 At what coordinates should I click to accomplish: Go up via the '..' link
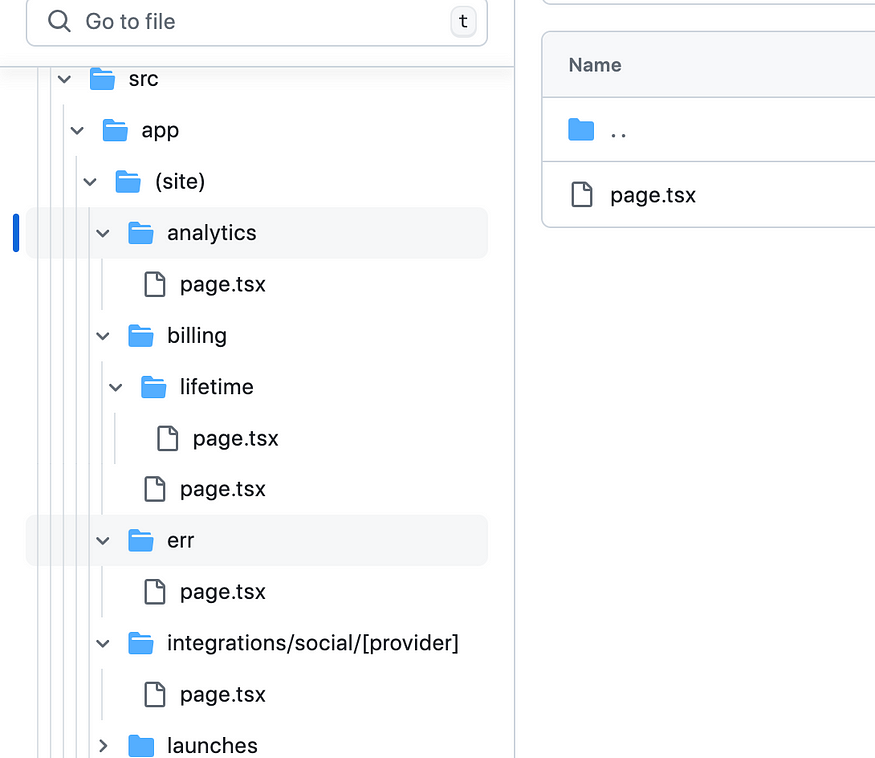618,135
